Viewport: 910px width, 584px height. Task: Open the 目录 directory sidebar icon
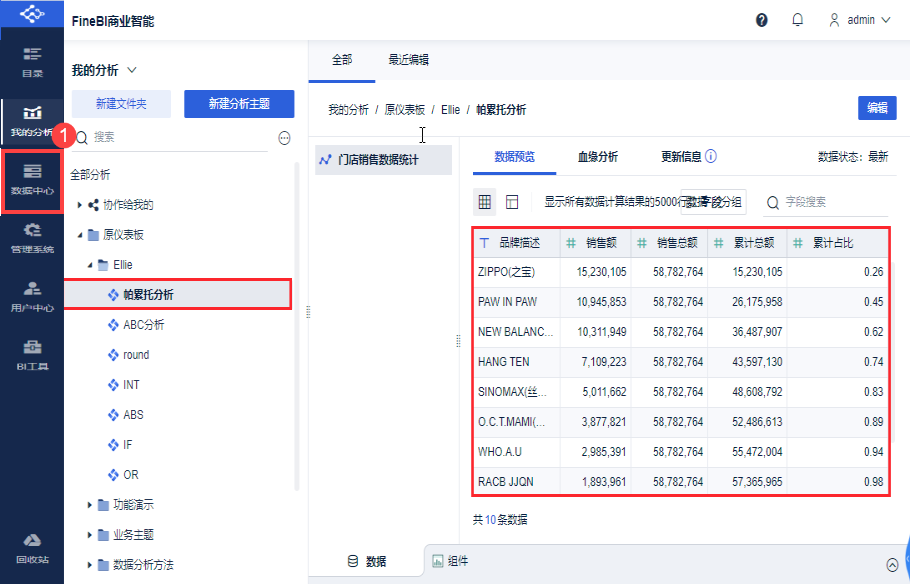pyautogui.click(x=32, y=62)
